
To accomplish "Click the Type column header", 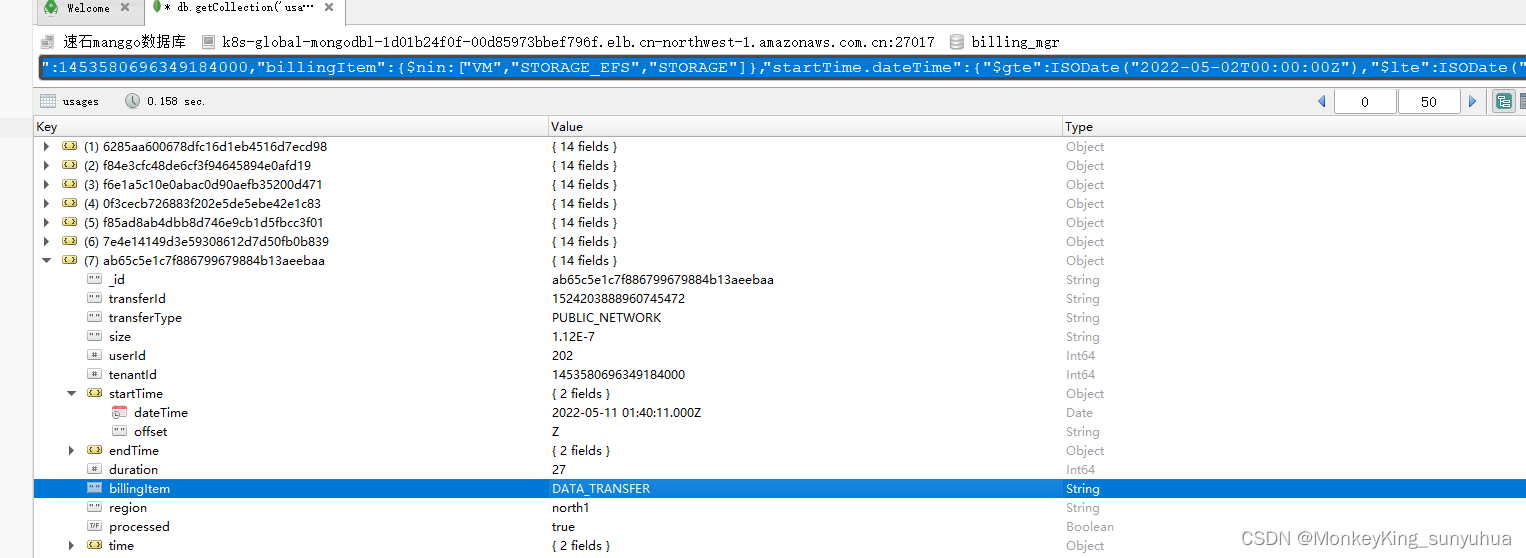I will pos(1294,127).
